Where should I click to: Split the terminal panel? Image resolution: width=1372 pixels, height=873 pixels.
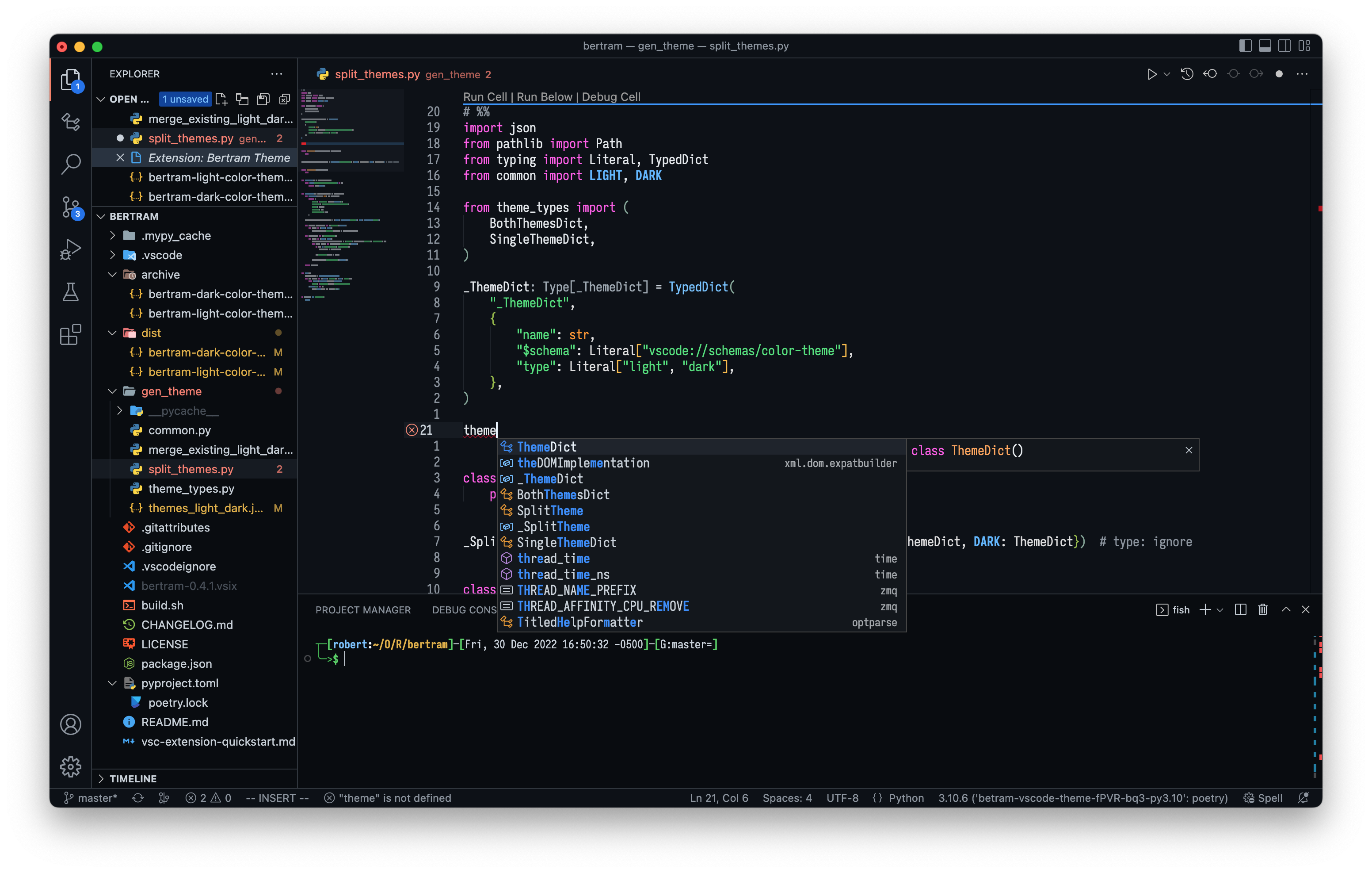[x=1240, y=609]
